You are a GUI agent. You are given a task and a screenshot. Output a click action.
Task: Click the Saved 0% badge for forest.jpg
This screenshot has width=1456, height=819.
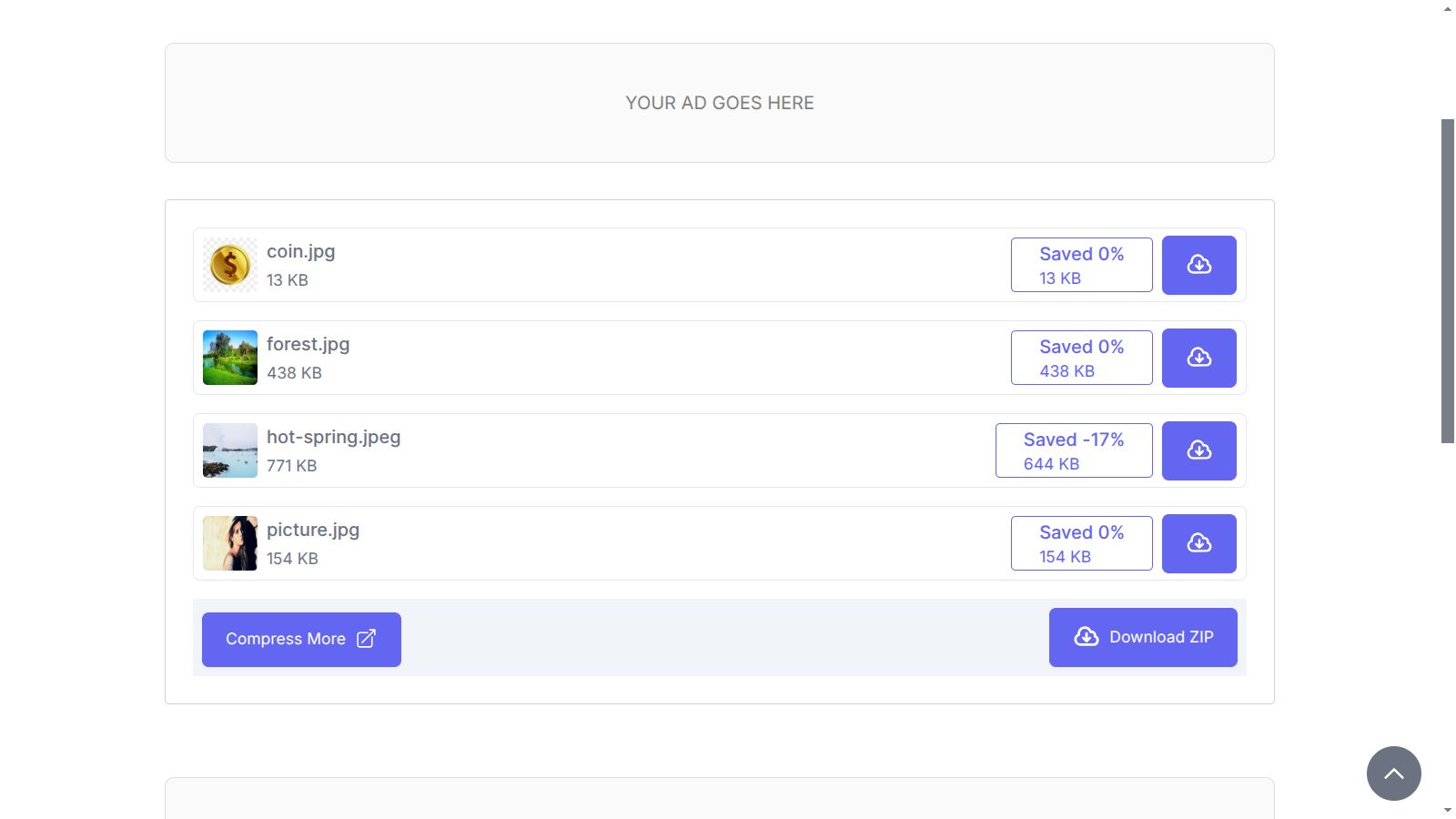coord(1081,358)
